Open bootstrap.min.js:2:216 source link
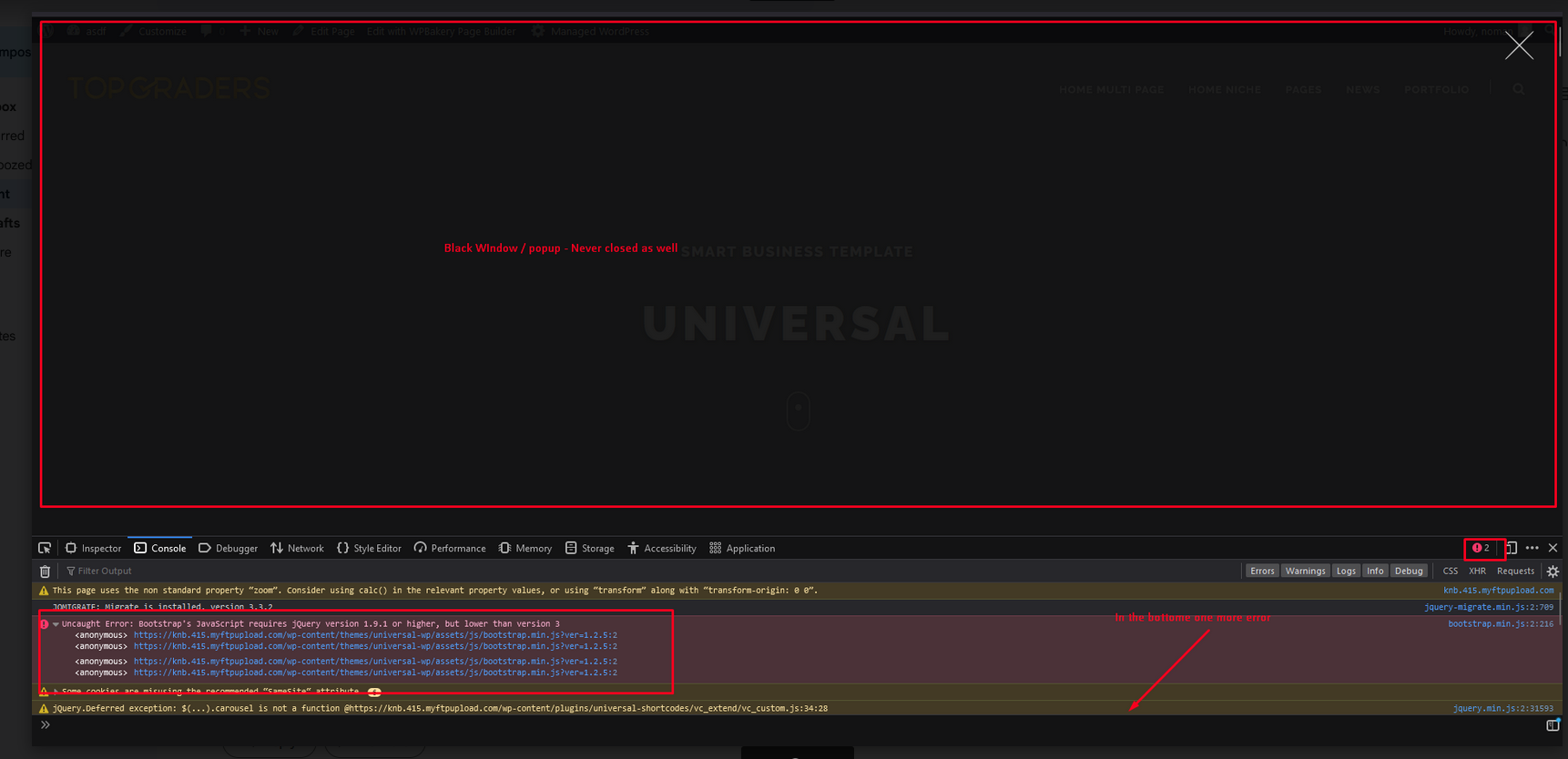Viewport: 1568px width, 759px height. (x=1501, y=624)
